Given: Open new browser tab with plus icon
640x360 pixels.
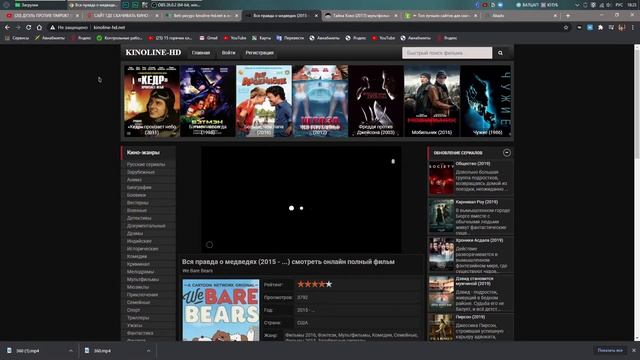Looking at the screenshot, I should coord(568,16).
